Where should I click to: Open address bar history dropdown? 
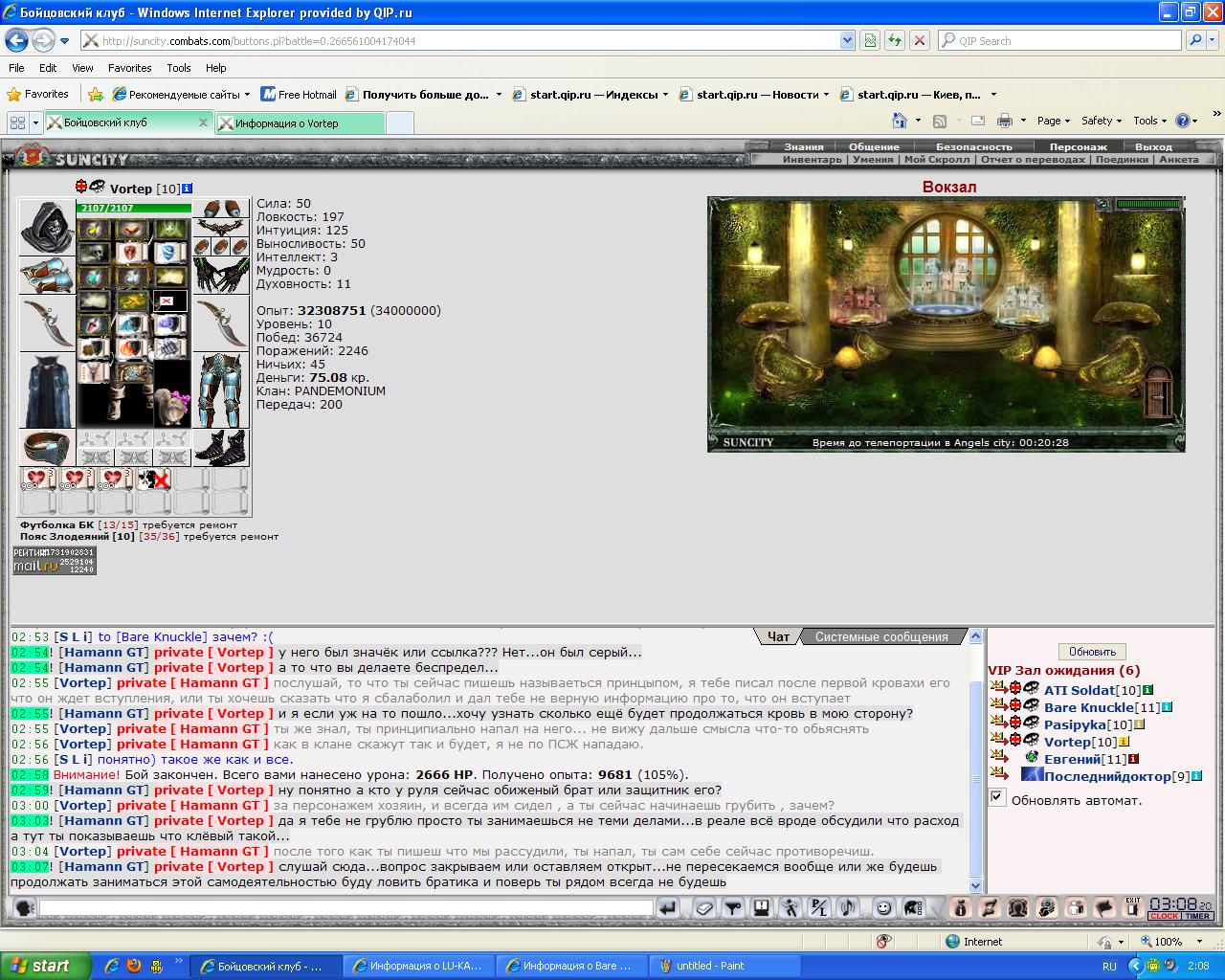click(x=847, y=40)
